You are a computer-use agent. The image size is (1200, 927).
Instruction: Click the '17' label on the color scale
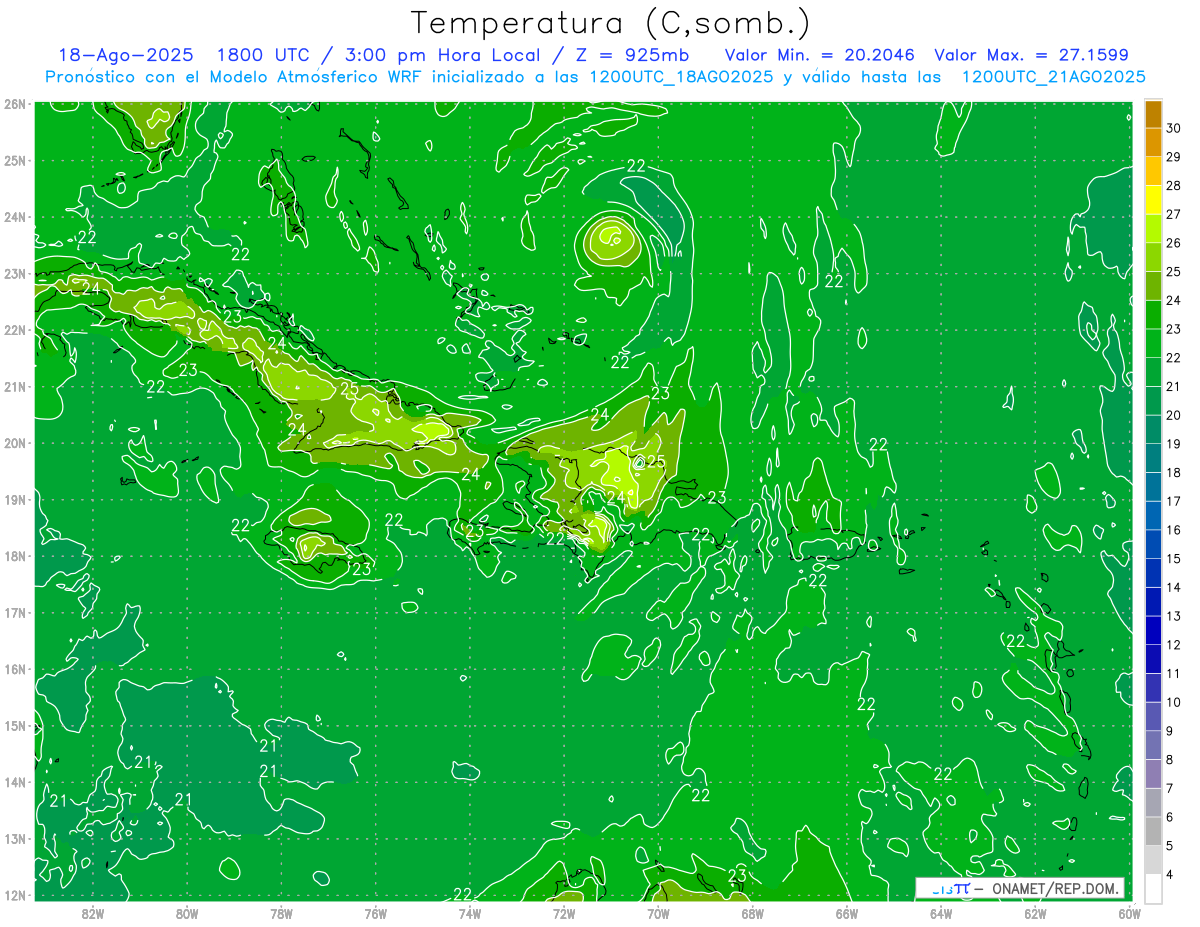[1173, 501]
